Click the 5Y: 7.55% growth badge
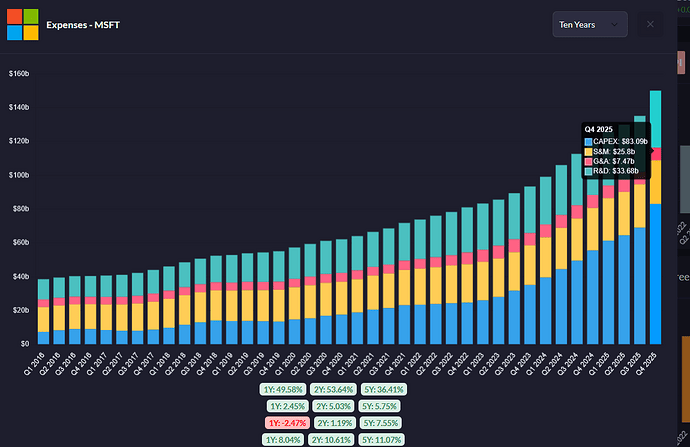Image resolution: width=690 pixels, height=447 pixels. pyautogui.click(x=380, y=423)
